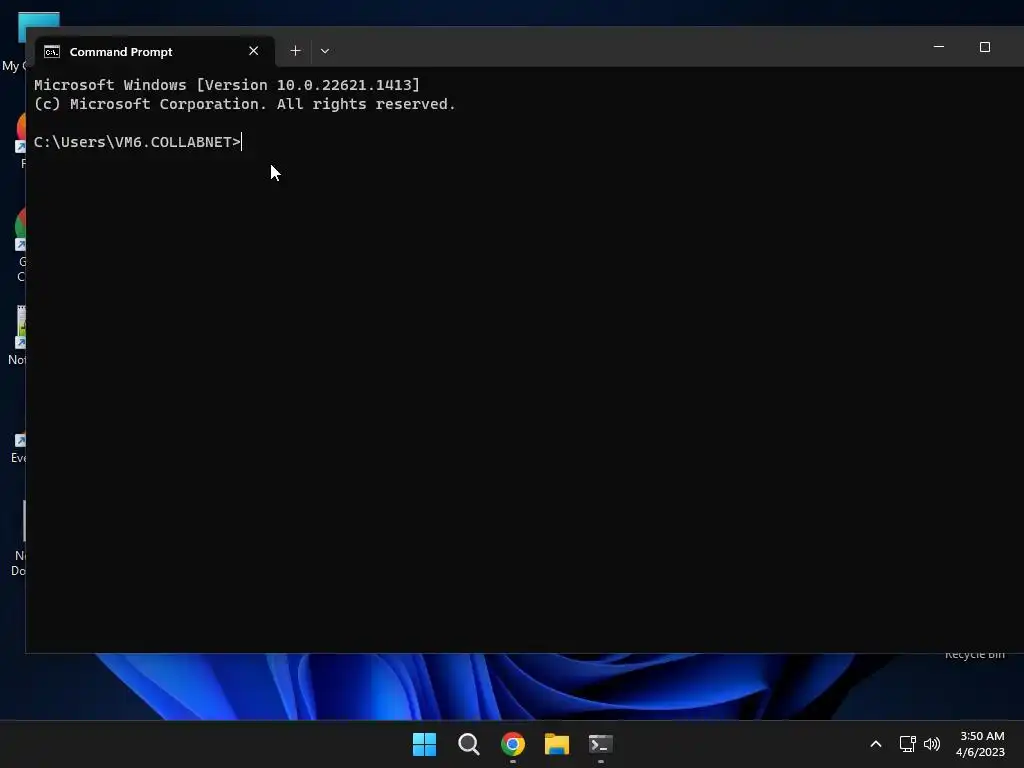Image resolution: width=1024 pixels, height=768 pixels.
Task: Launch Google Chrome from the taskbar
Action: pos(513,744)
